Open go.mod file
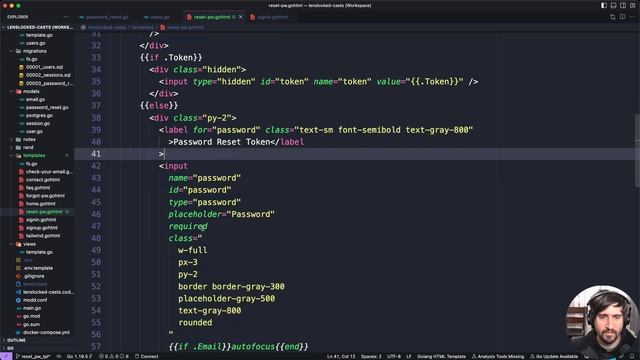 pyautogui.click(x=31, y=316)
